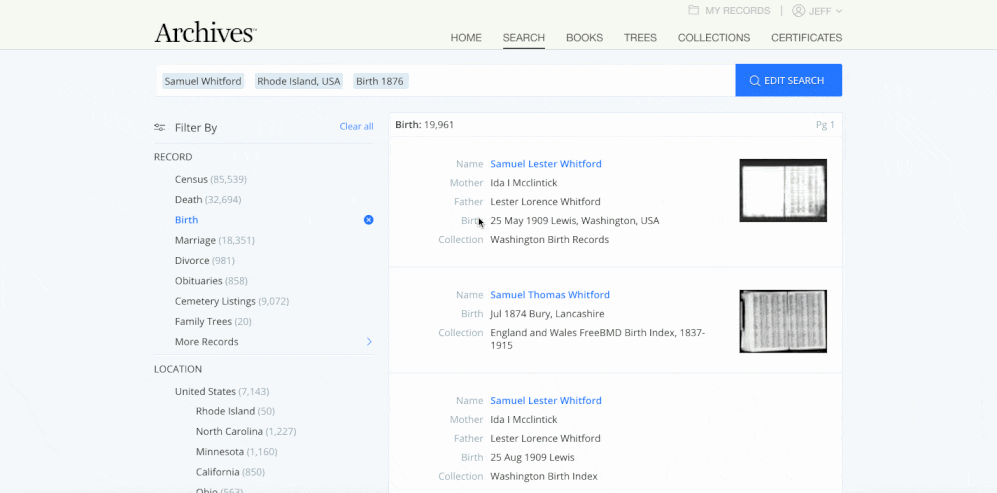The height and width of the screenshot is (493, 997).
Task: Select Rhode Island location filter
Action: (235, 411)
